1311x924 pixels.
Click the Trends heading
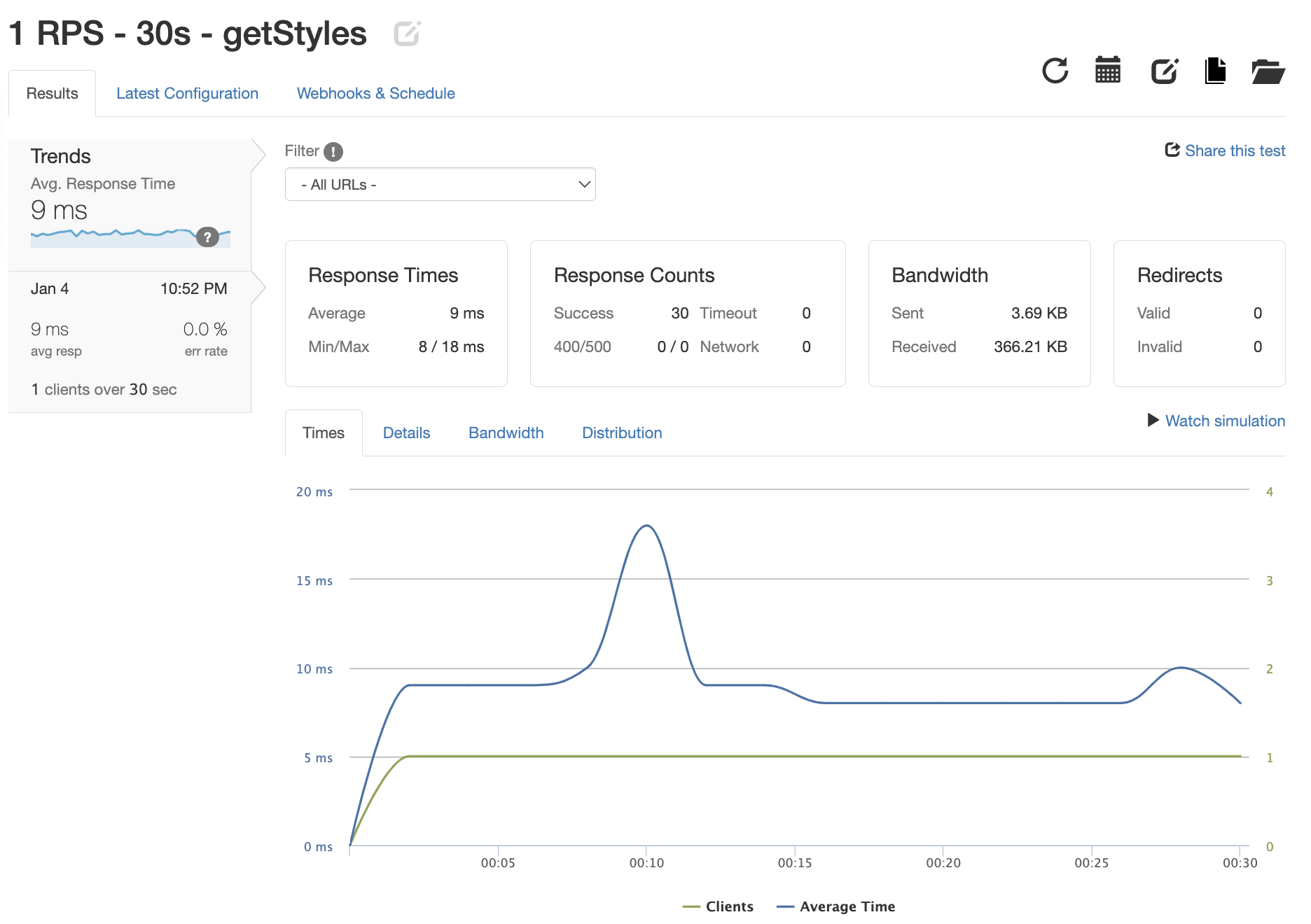[61, 156]
